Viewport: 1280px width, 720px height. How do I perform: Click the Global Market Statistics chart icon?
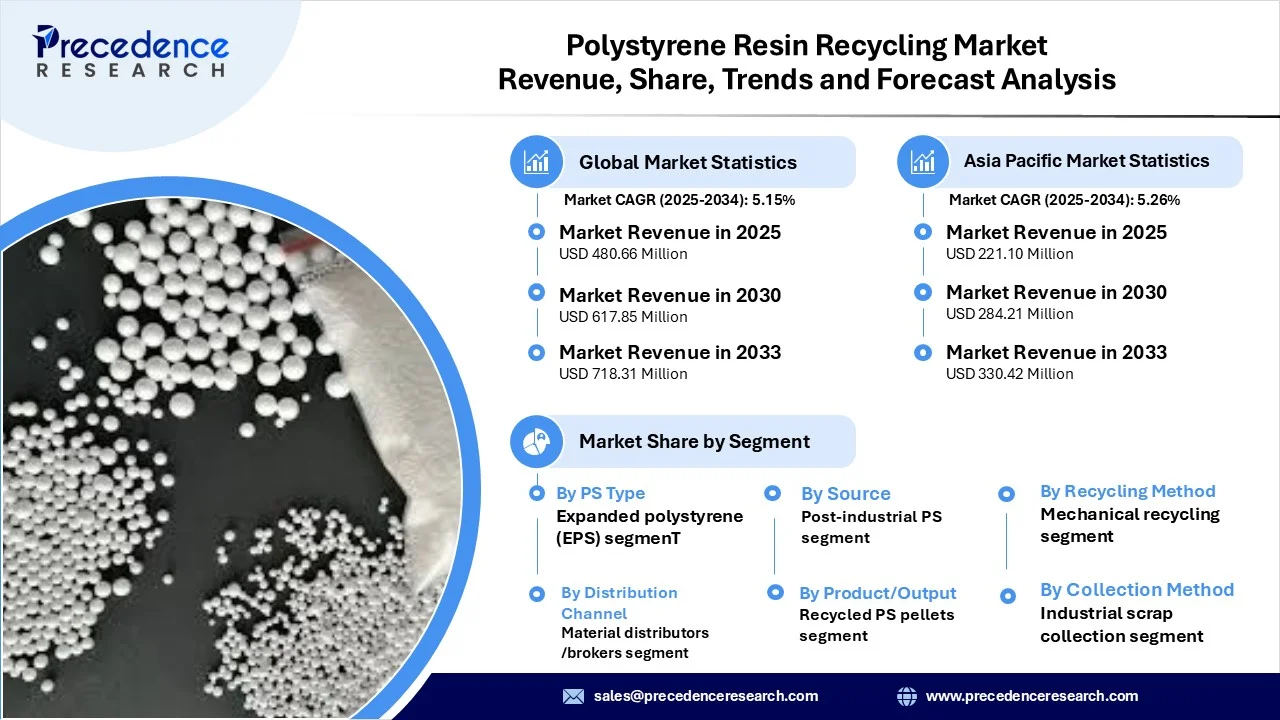pyautogui.click(x=537, y=162)
